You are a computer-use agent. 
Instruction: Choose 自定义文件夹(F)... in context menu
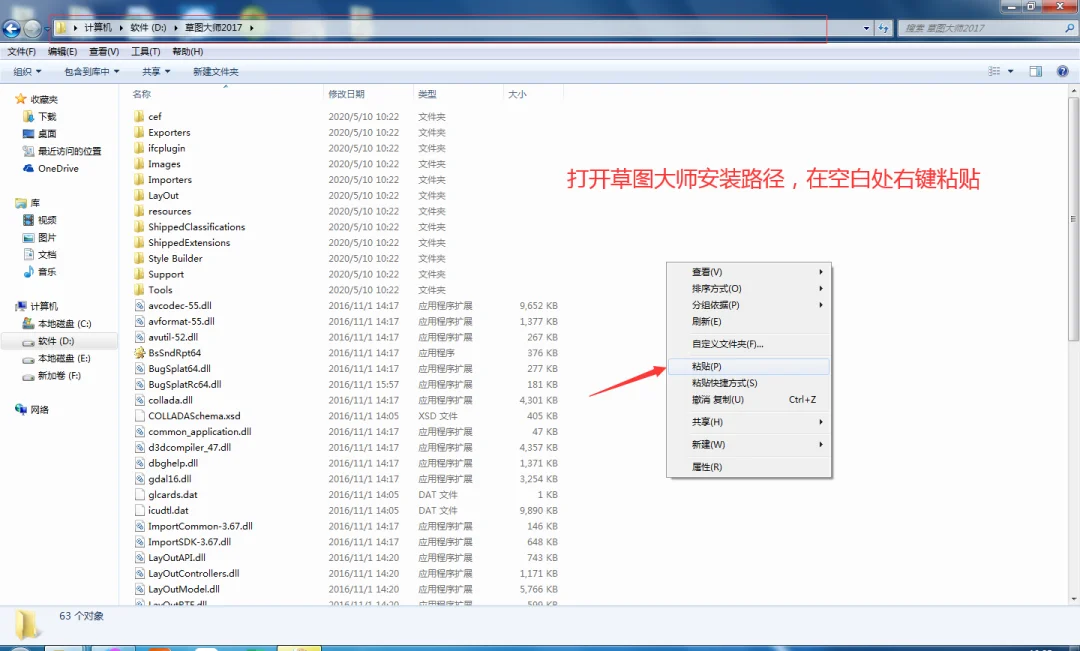pos(749,344)
